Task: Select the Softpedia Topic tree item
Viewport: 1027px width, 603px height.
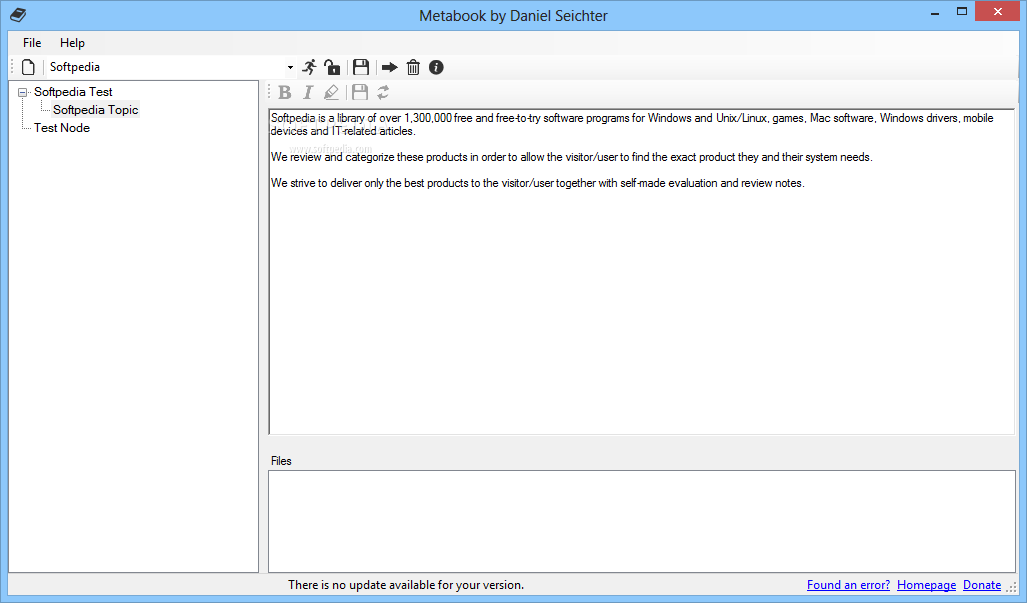Action: pos(96,109)
